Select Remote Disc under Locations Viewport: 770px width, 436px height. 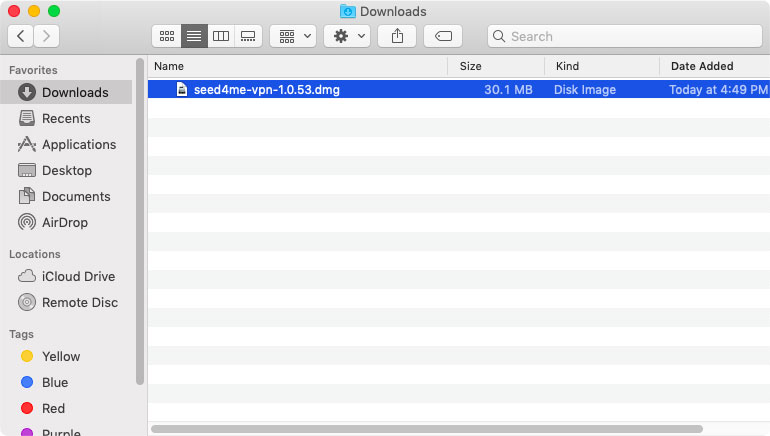click(x=79, y=302)
